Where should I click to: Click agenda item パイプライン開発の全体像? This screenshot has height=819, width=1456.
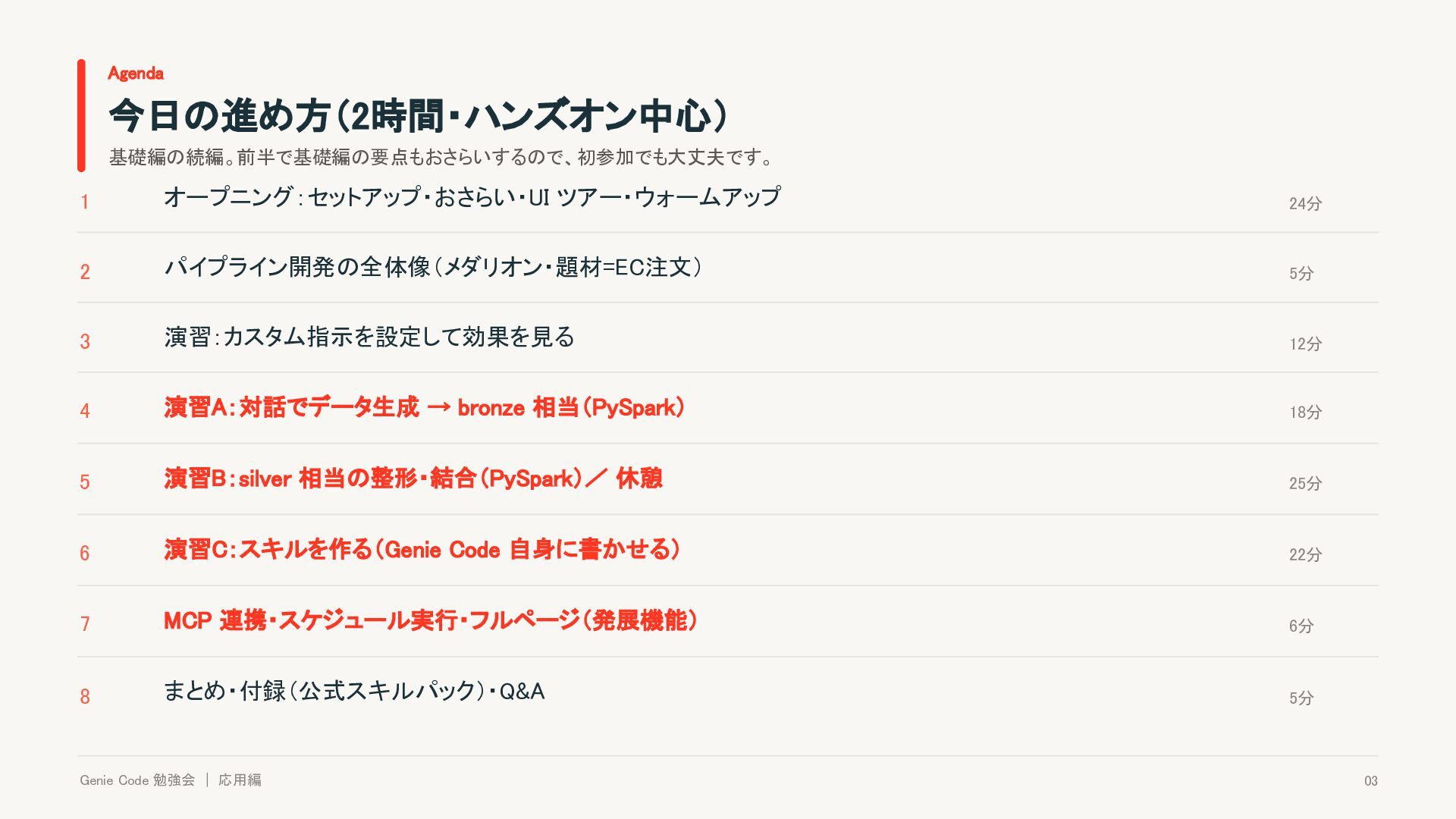(433, 267)
